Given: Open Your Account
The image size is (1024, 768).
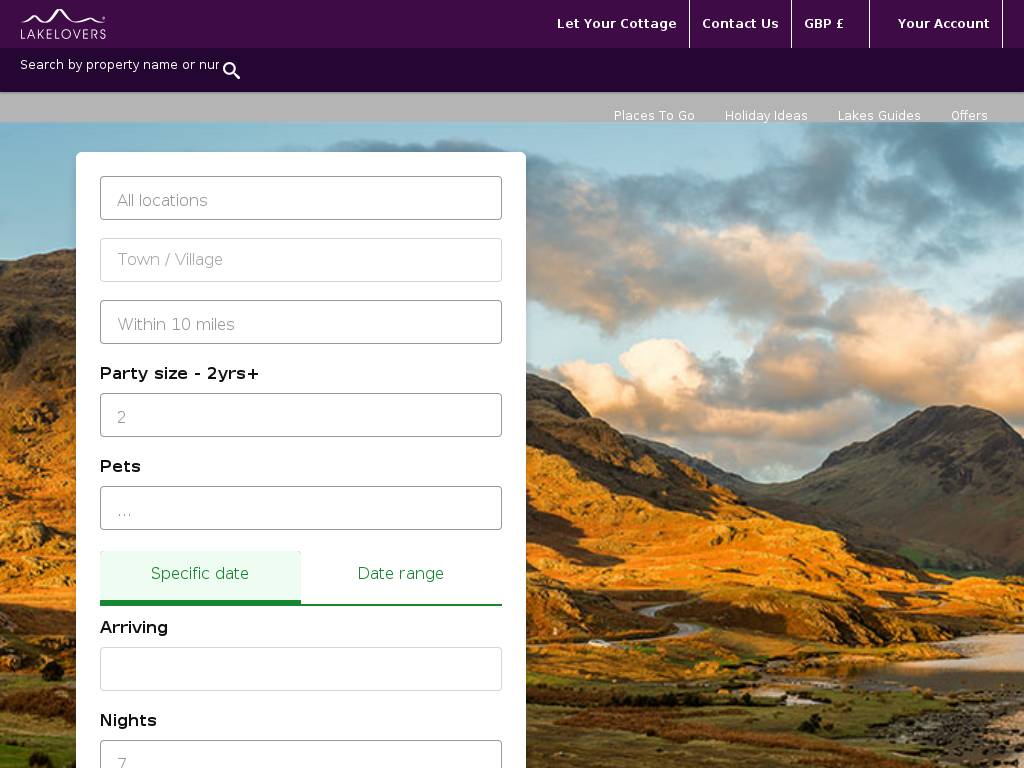Looking at the screenshot, I should click(x=943, y=24).
